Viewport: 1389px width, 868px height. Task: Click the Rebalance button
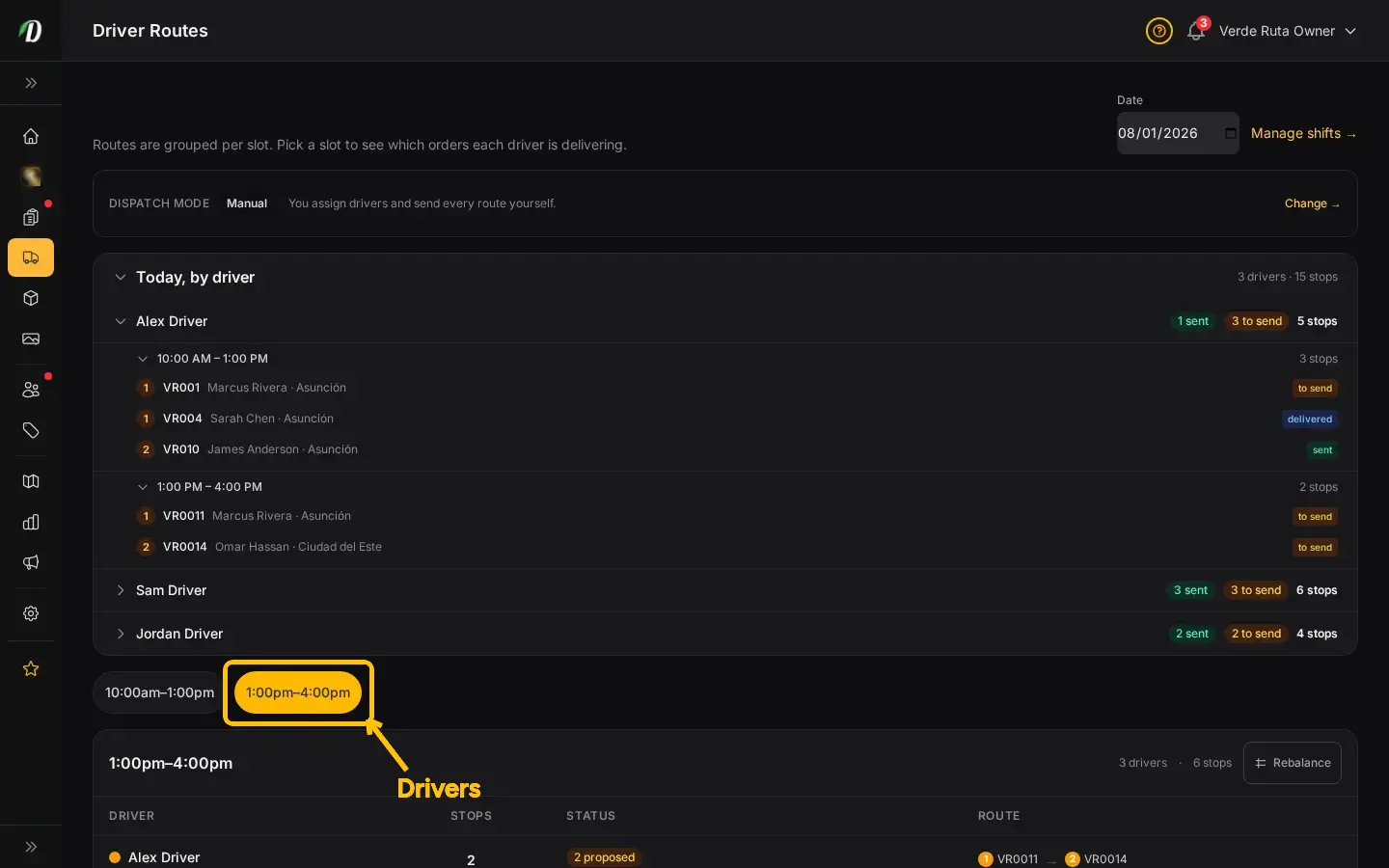[x=1293, y=763]
